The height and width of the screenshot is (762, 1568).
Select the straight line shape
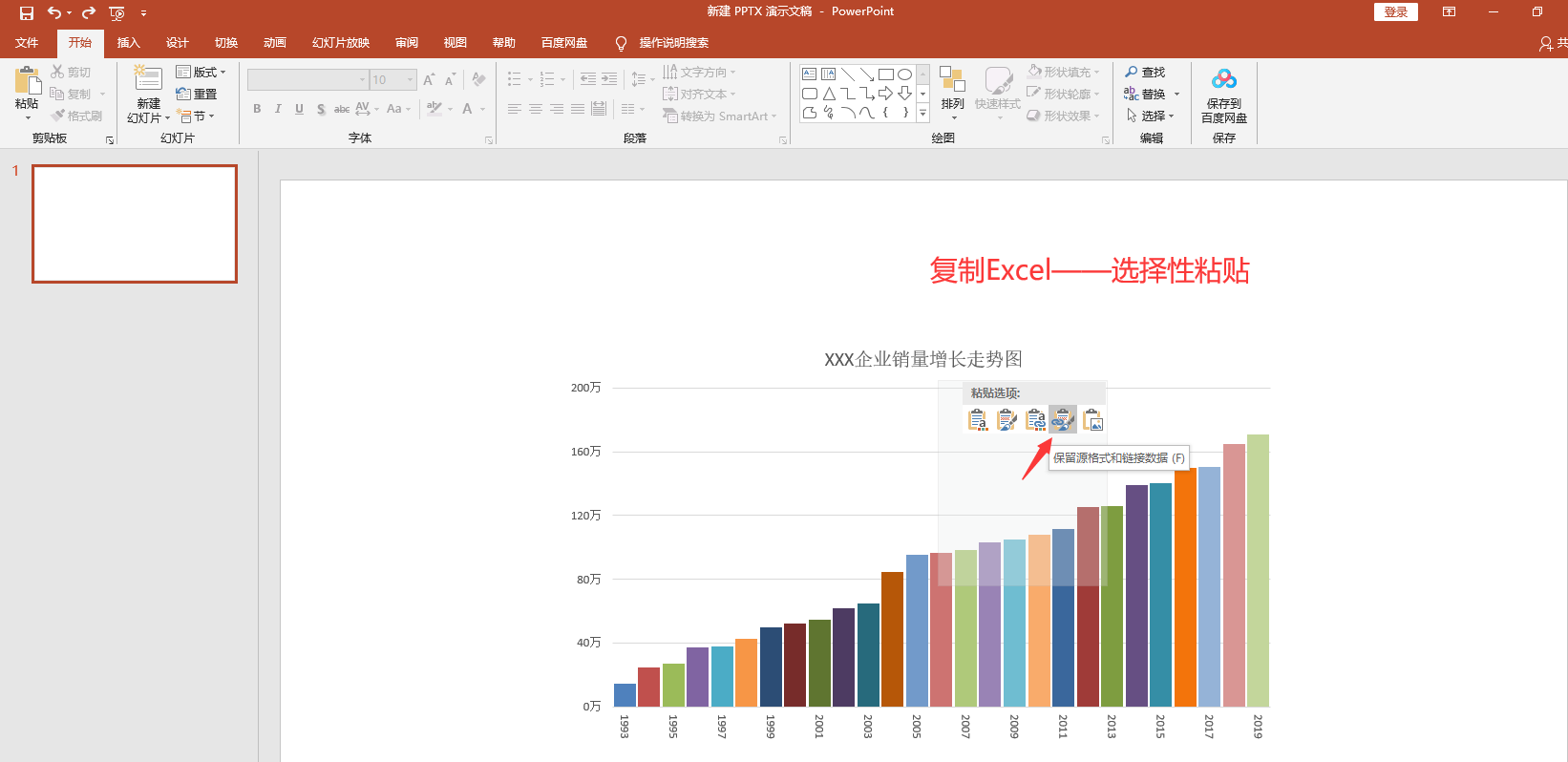tap(848, 74)
